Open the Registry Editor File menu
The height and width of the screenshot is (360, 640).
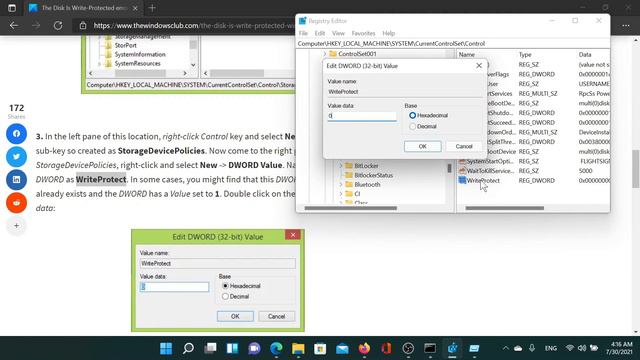coord(303,33)
